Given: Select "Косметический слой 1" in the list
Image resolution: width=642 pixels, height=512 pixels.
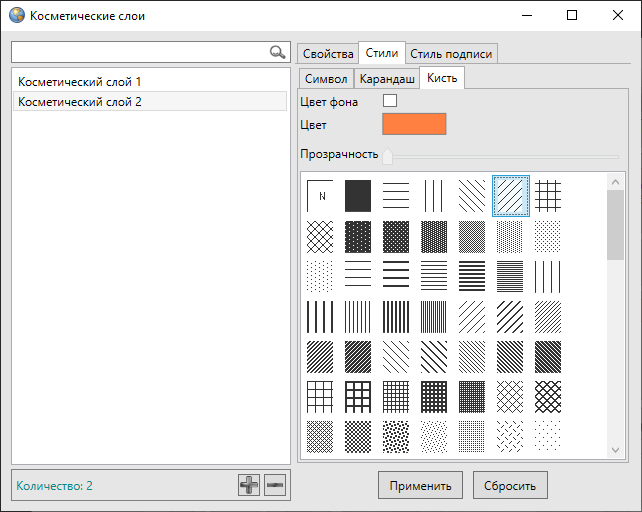Looking at the screenshot, I should pyautogui.click(x=80, y=82).
